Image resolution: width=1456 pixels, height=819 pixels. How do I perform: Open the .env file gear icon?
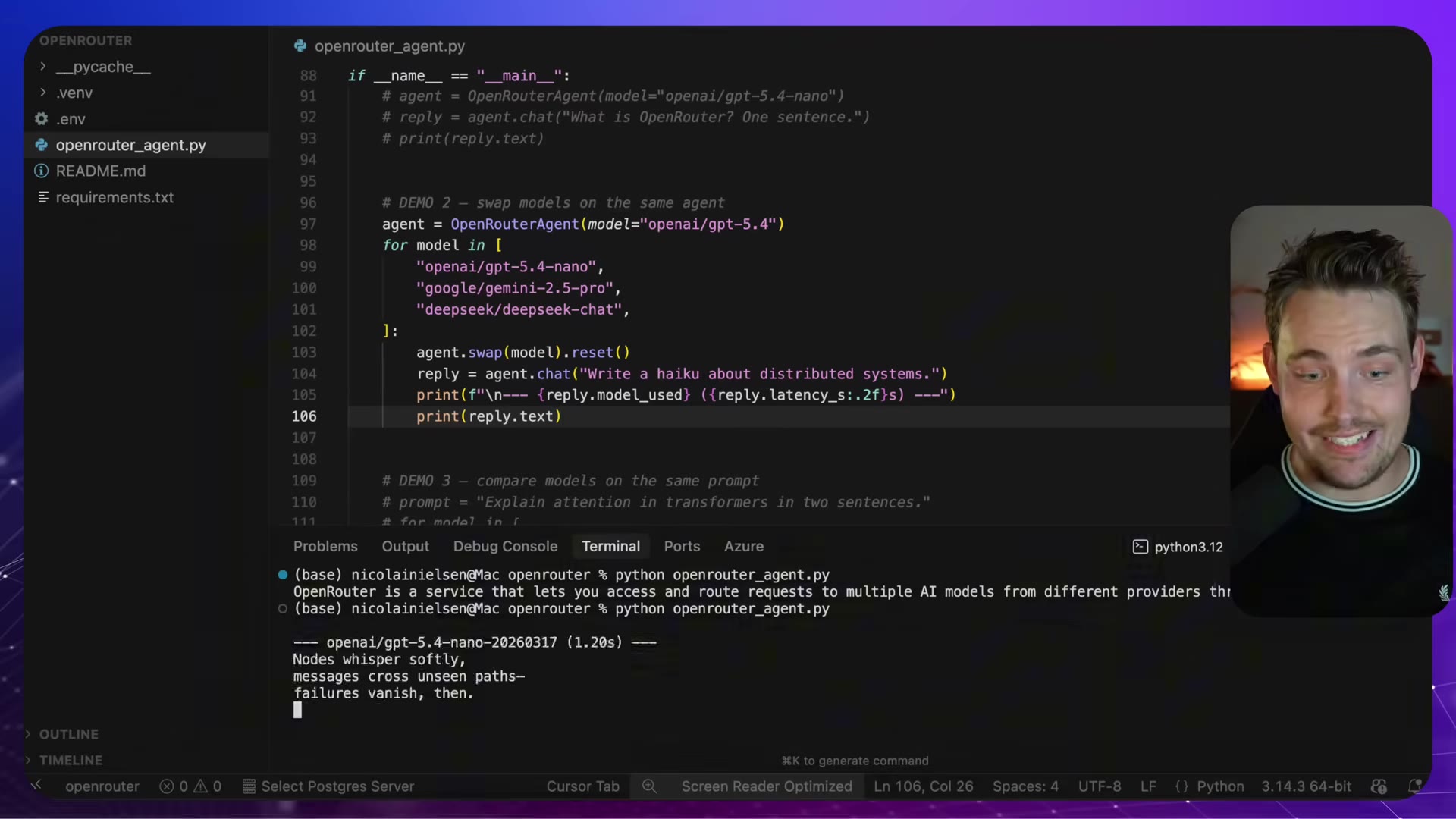[42, 119]
